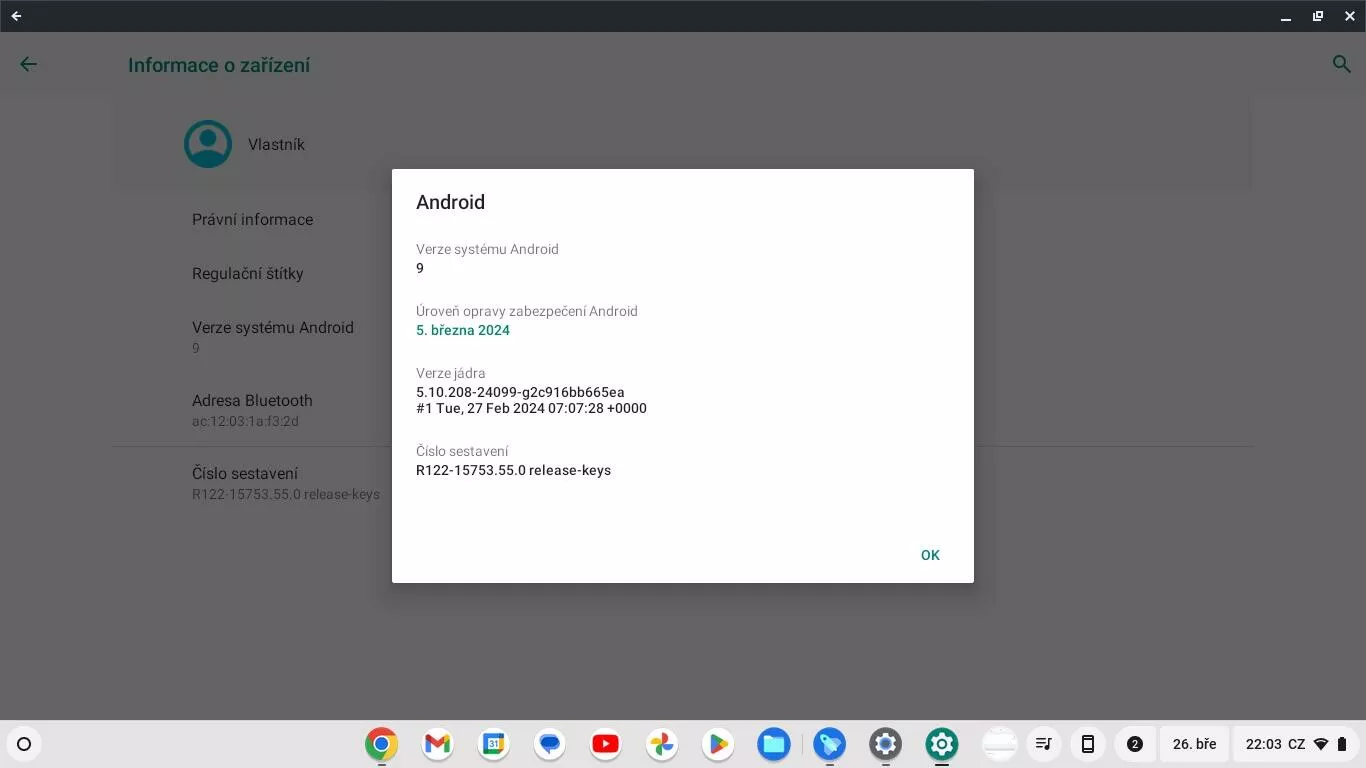This screenshot has width=1366, height=768.
Task: Open the blue rocket app on the shelf
Action: pos(829,744)
